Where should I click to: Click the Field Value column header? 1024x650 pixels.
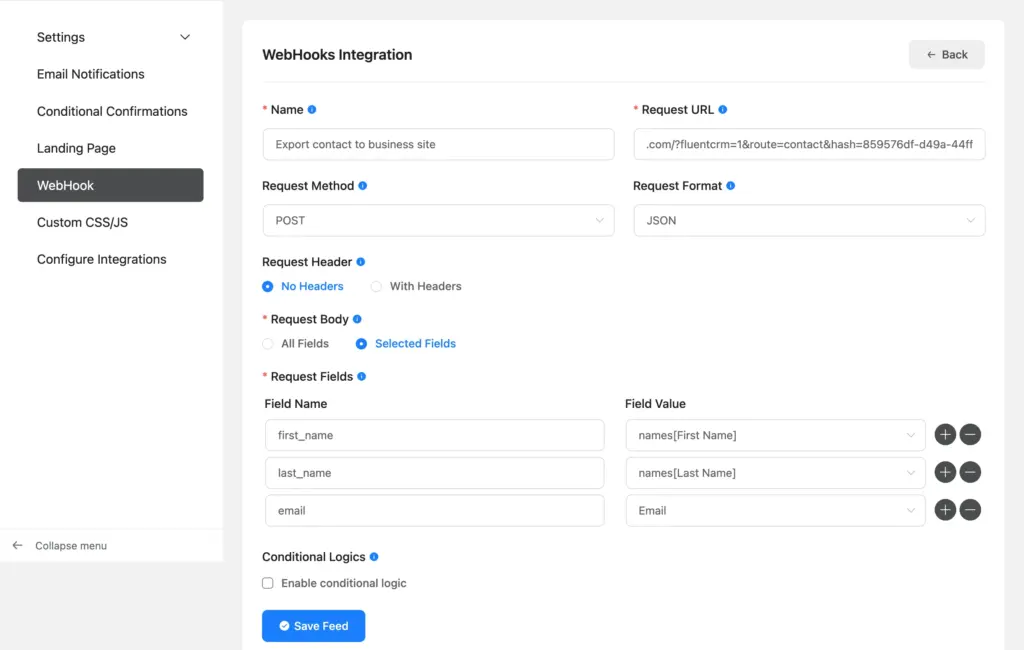[x=655, y=404]
